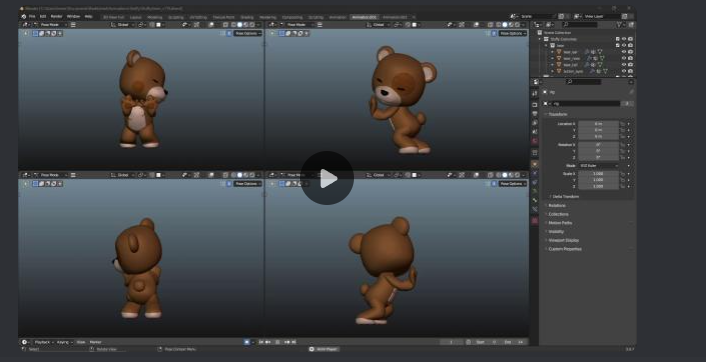706x362 pixels.
Task: Click the Scale X value field
Action: click(x=598, y=174)
